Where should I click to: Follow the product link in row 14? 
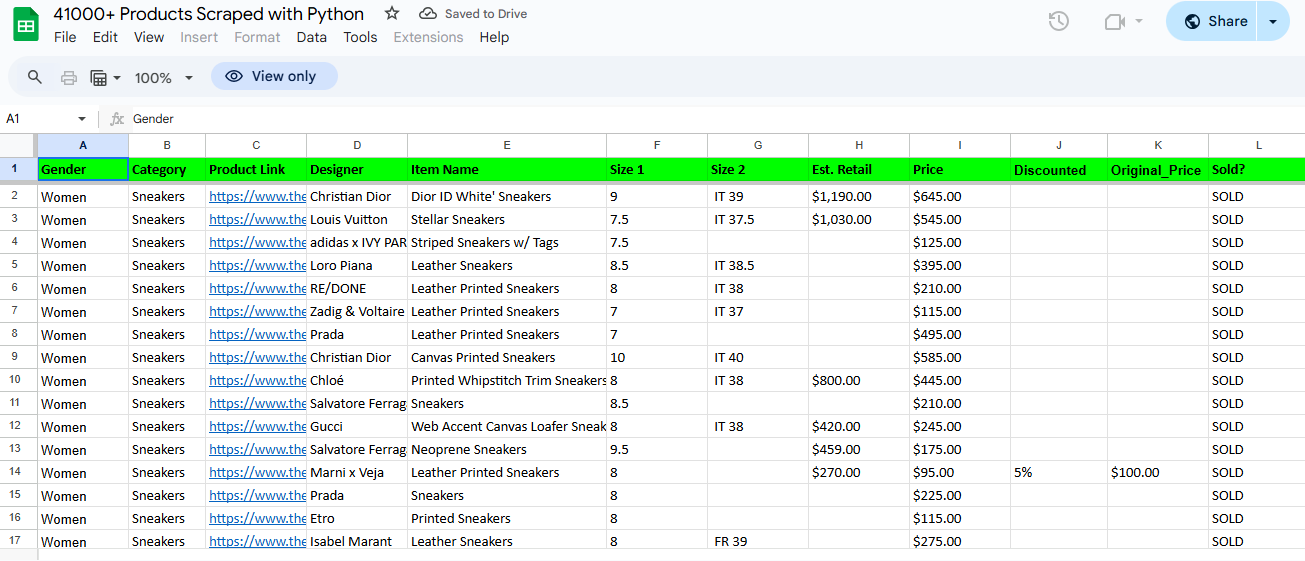coord(257,472)
